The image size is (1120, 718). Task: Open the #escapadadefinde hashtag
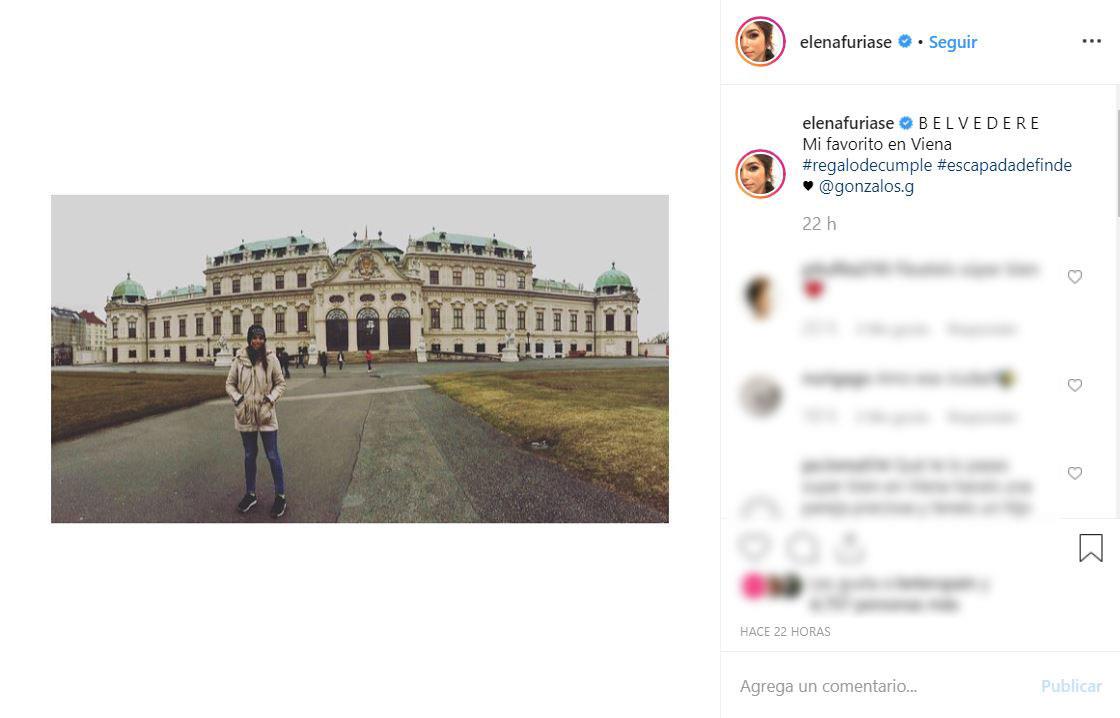(1004, 165)
